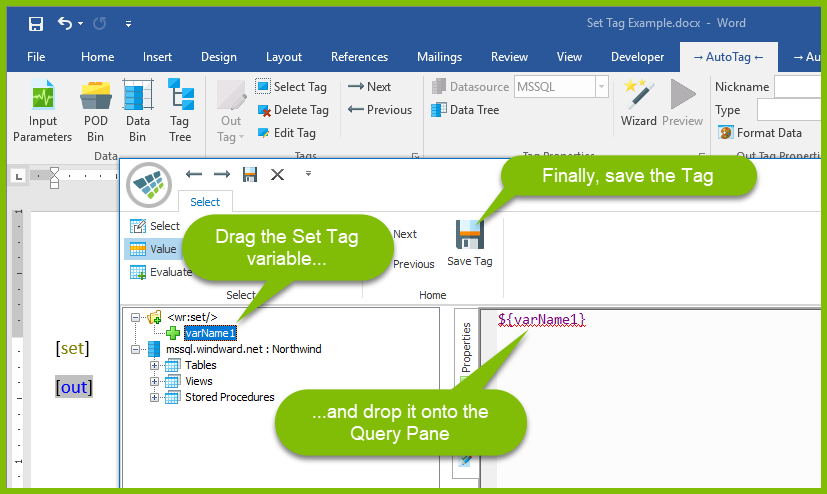The width and height of the screenshot is (827, 494).
Task: Click the Select button in tag editor
Action: [155, 226]
